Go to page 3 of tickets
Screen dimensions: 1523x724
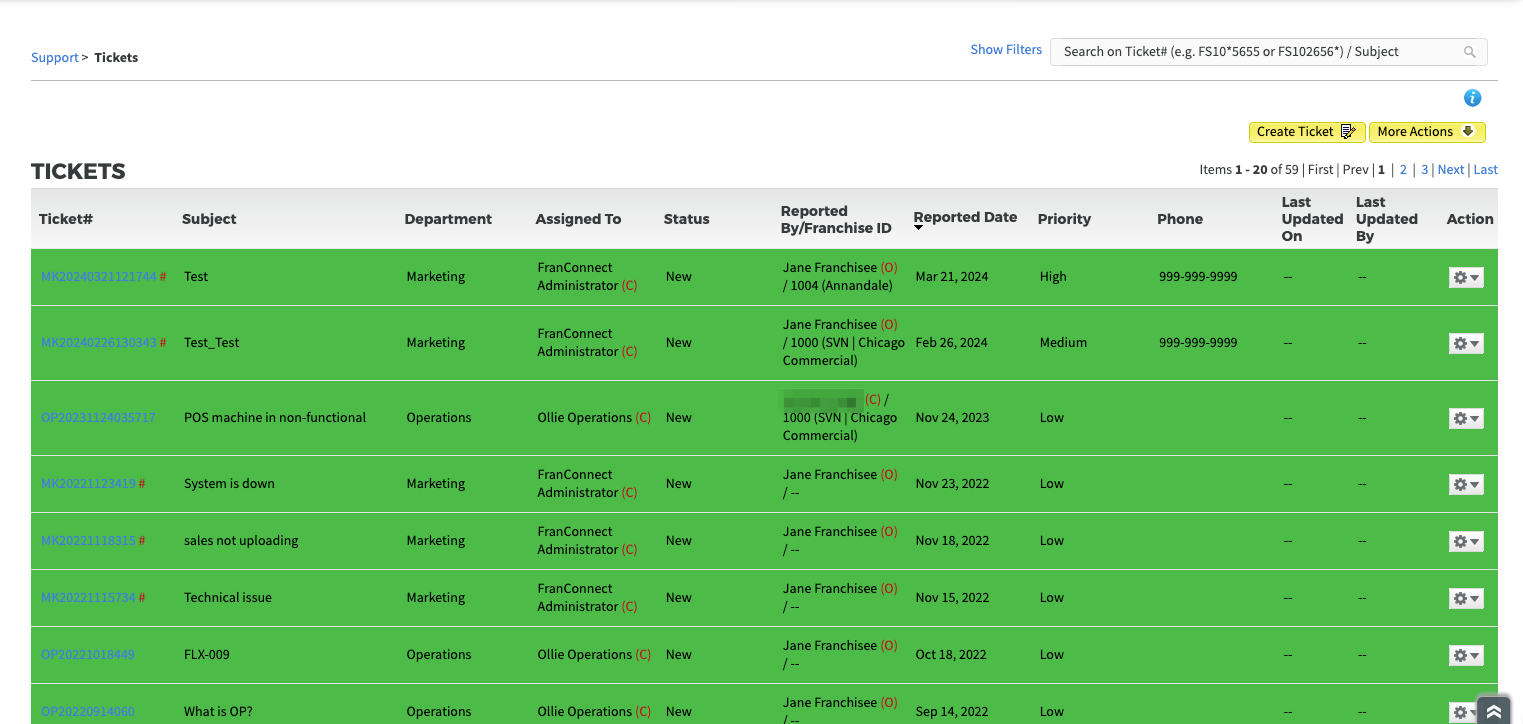pyautogui.click(x=1425, y=169)
